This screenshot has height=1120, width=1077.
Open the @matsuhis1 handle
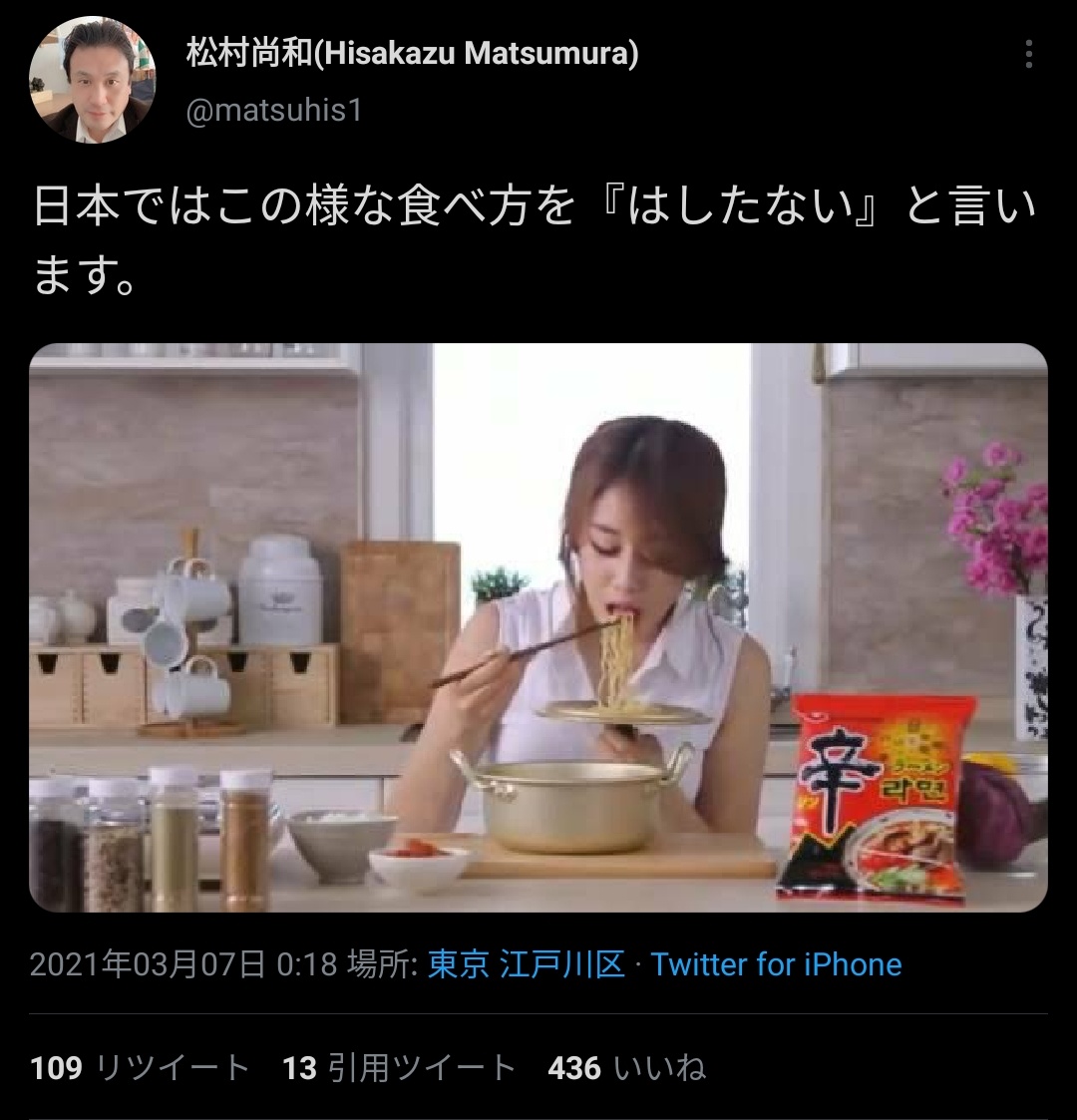[x=274, y=111]
